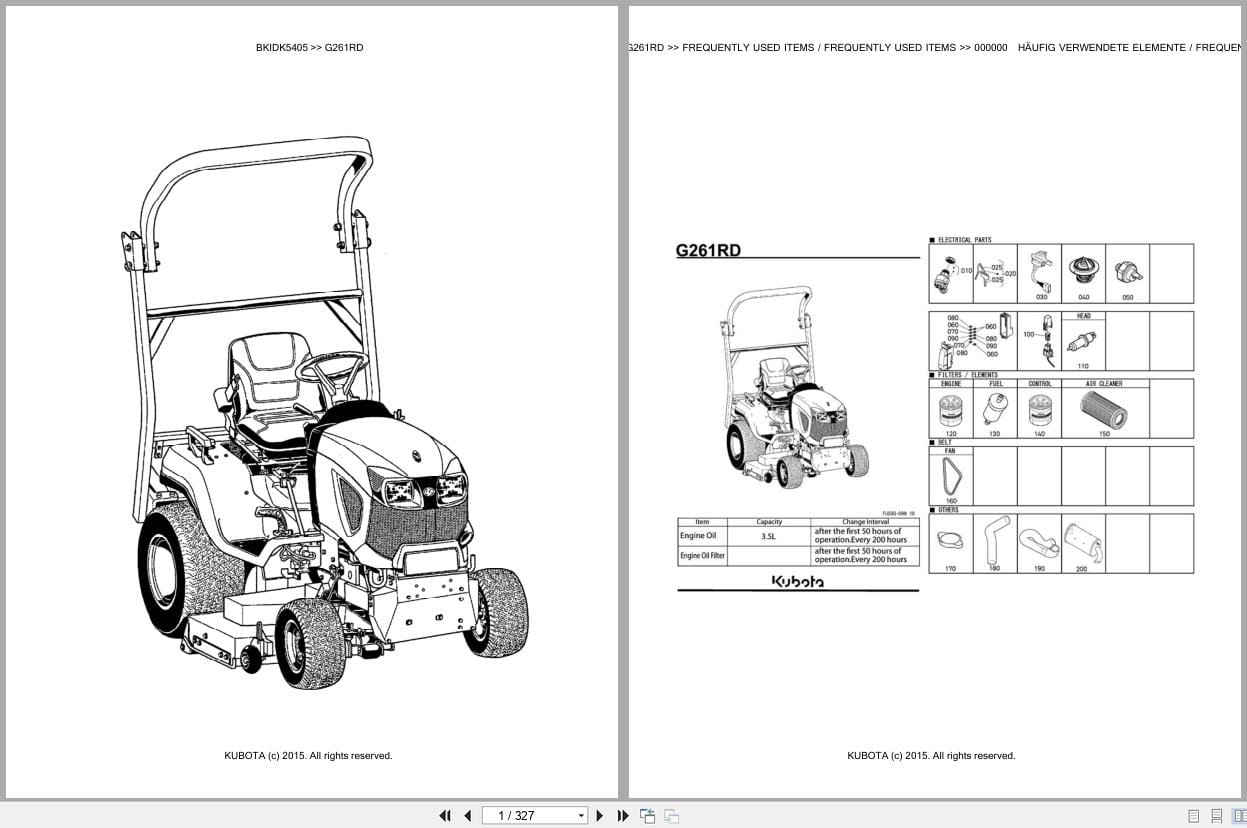Click the Engine Oil row label
This screenshot has height=828, width=1247.
pos(698,536)
